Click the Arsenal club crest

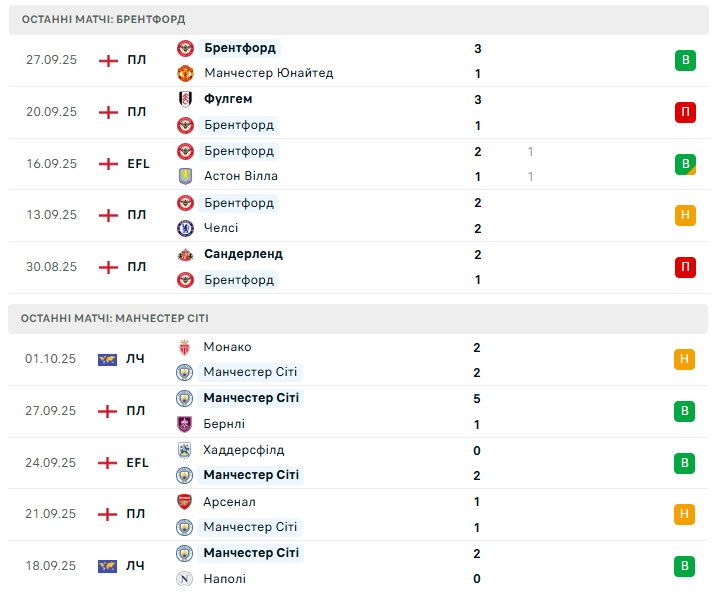point(185,502)
